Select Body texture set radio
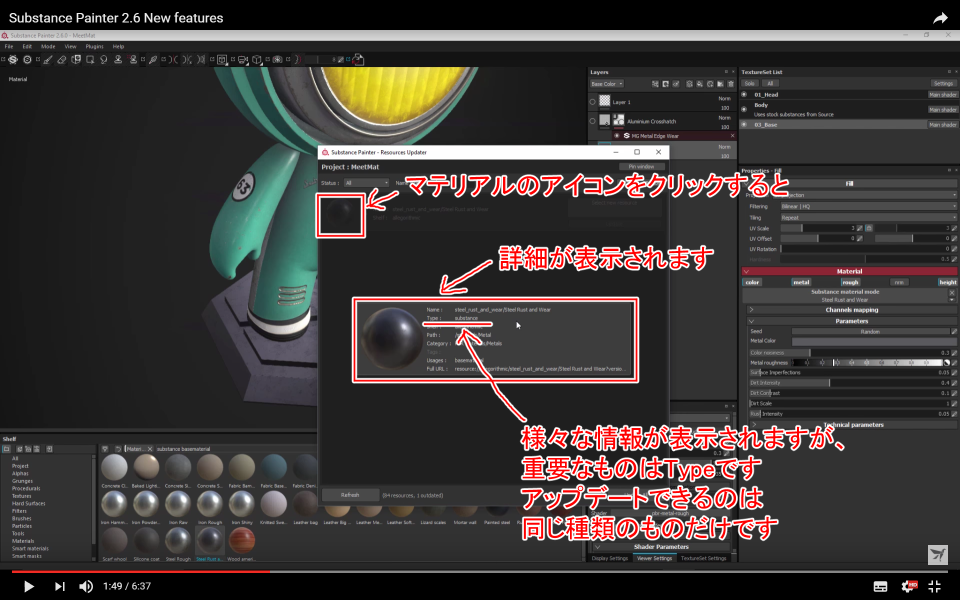Image resolution: width=960 pixels, height=600 pixels. pyautogui.click(x=744, y=110)
